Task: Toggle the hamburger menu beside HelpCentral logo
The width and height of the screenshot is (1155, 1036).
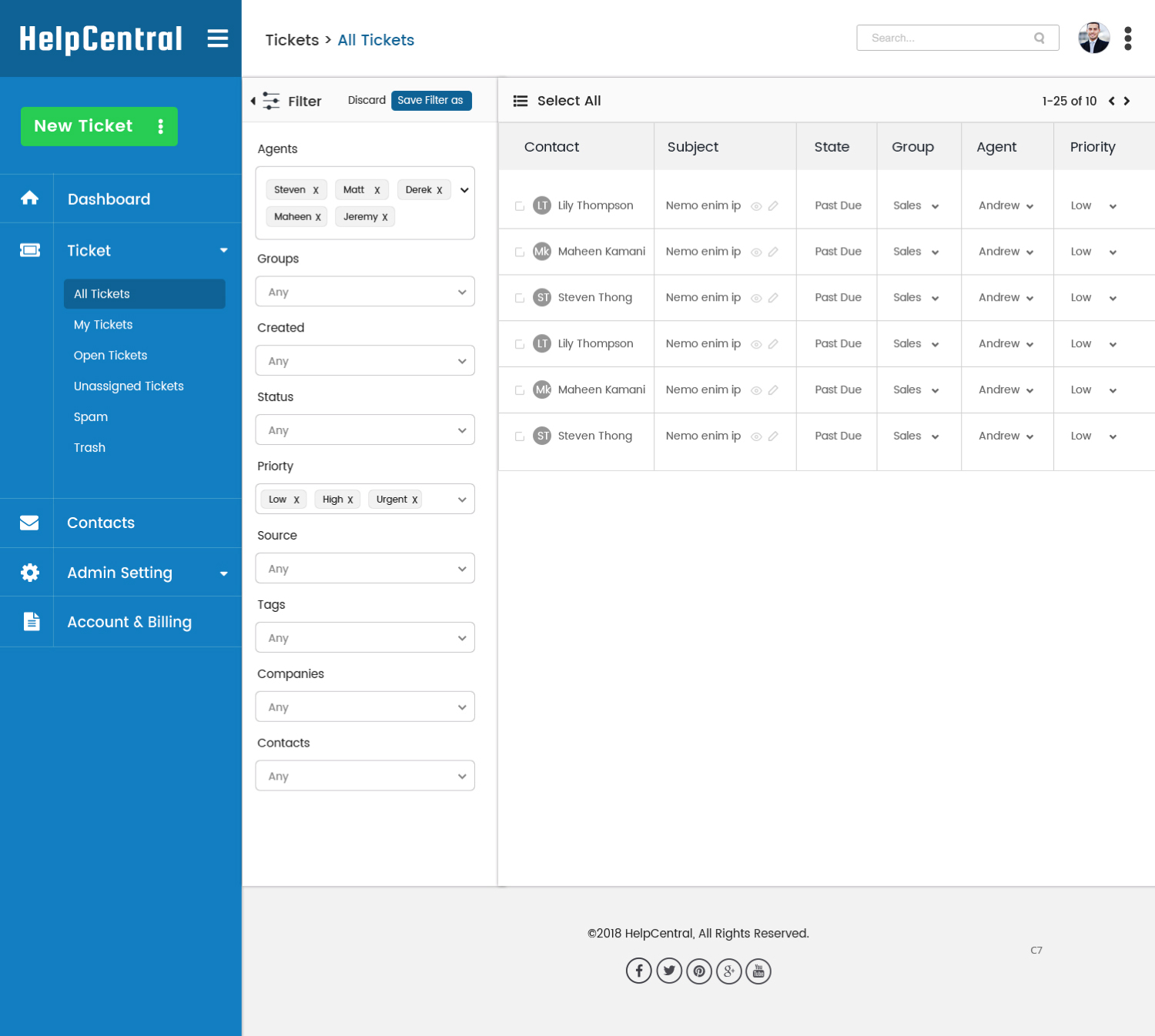Action: pos(218,38)
